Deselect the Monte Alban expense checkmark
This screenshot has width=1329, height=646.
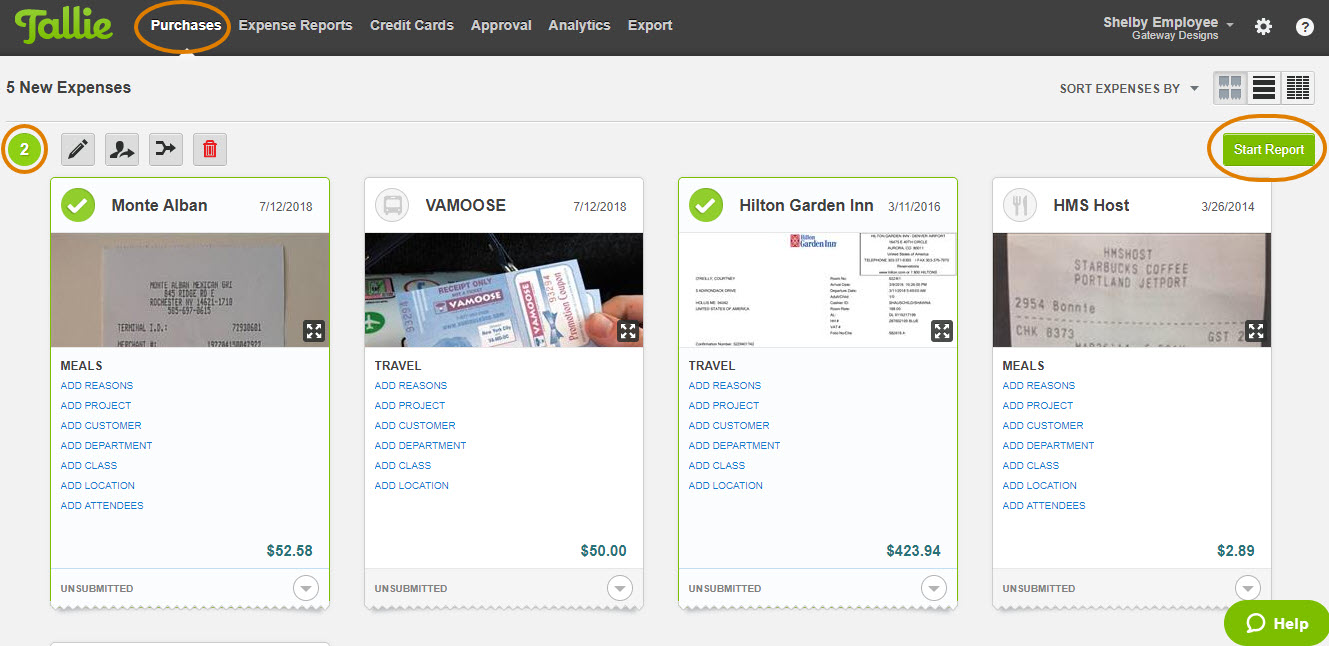tap(78, 205)
